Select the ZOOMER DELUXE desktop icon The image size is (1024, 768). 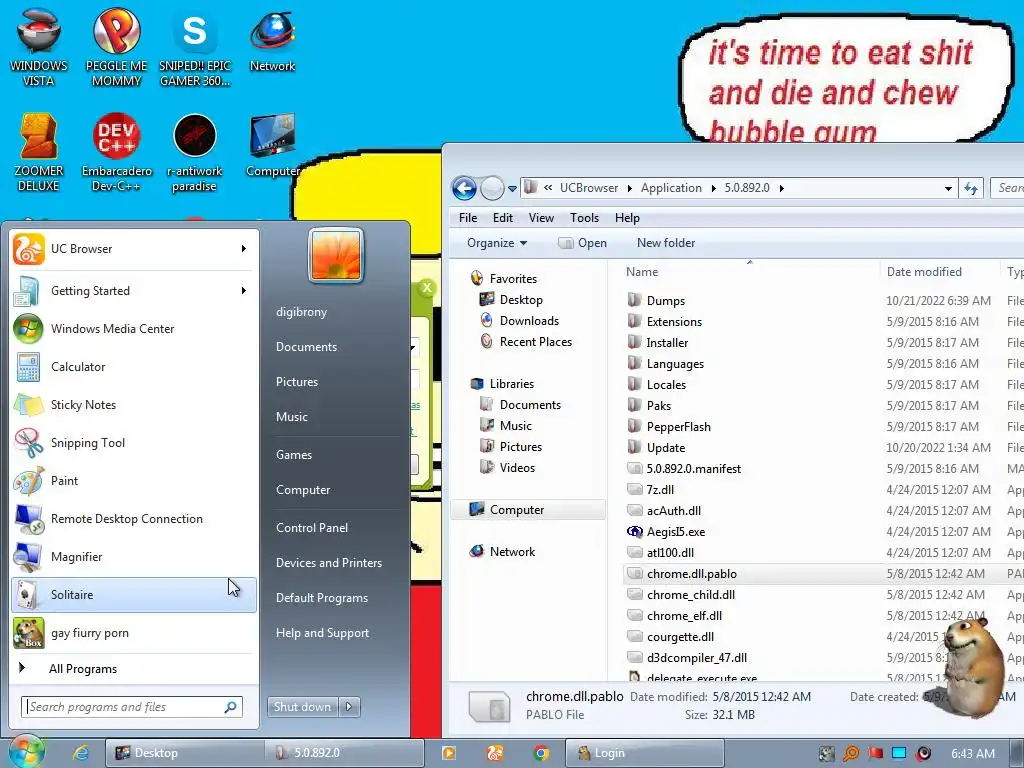(x=39, y=153)
